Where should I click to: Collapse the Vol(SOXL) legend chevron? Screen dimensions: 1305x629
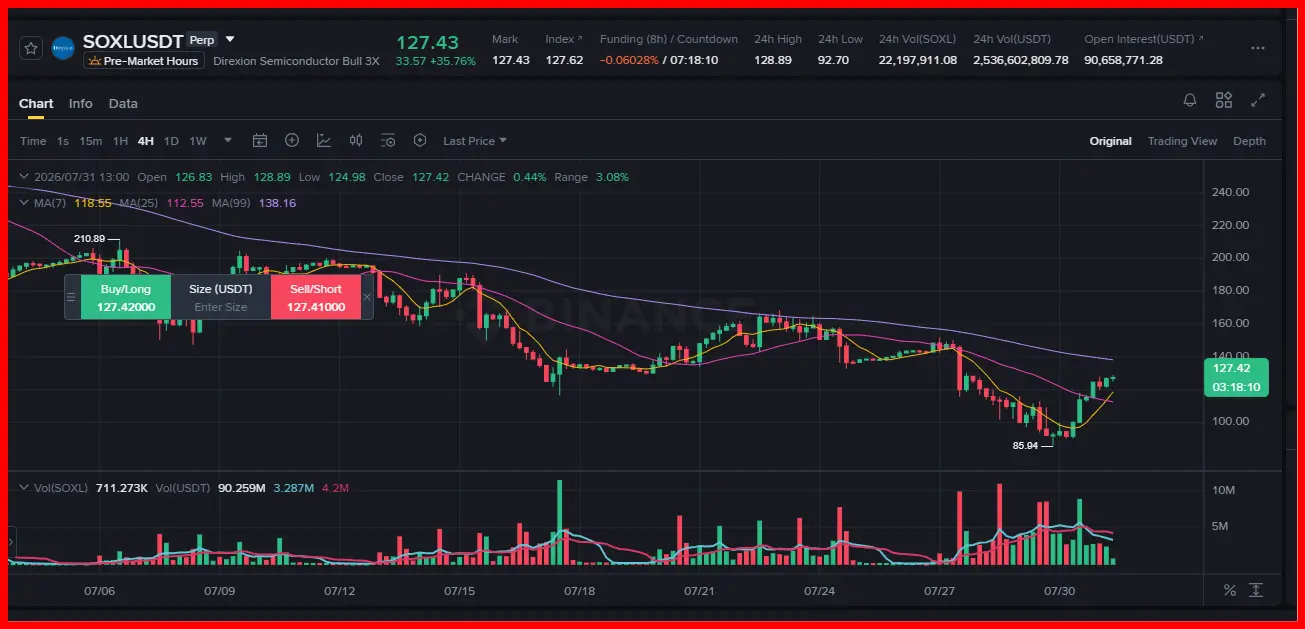(24, 488)
